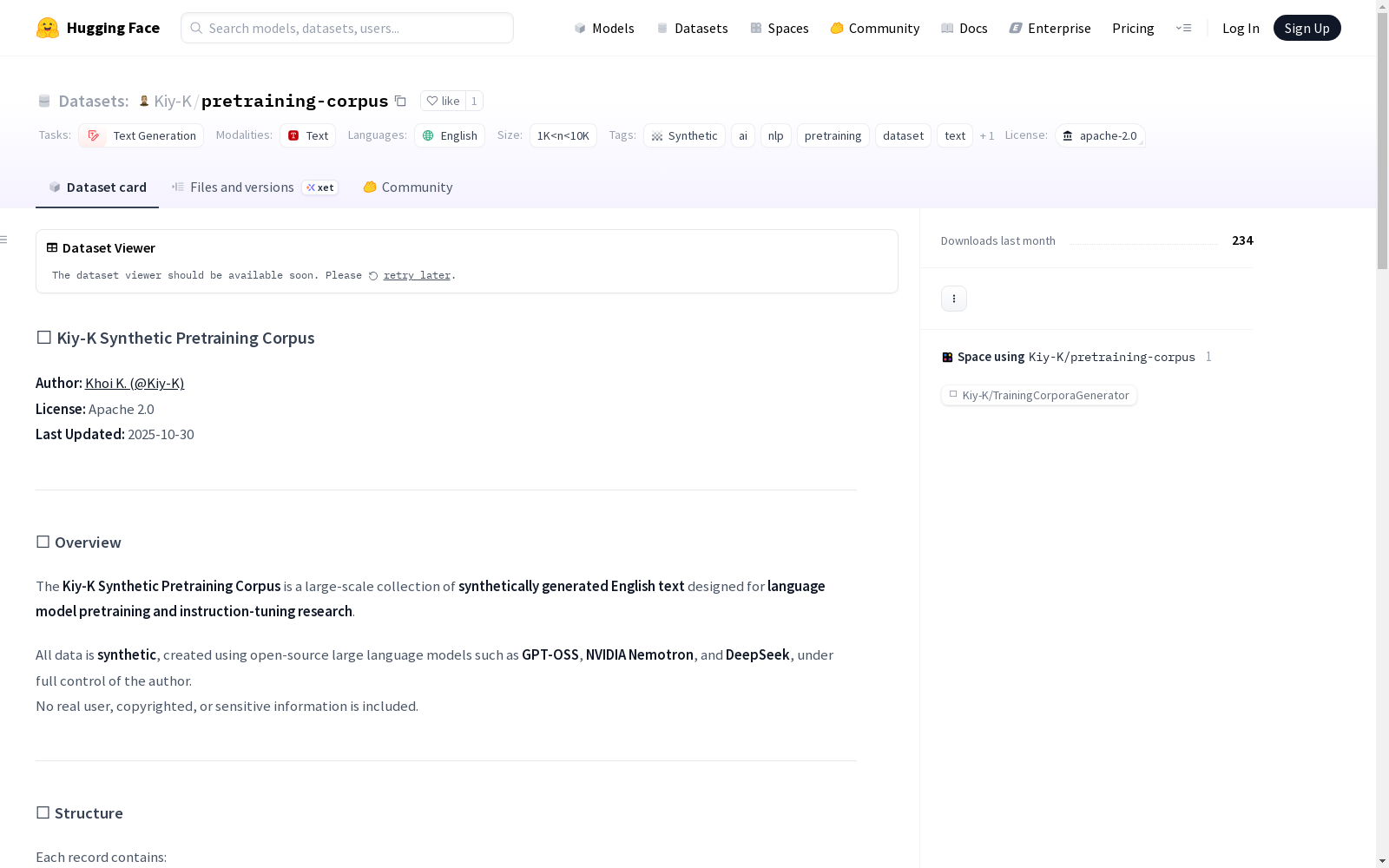
Task: Click the Last Updated date 2025-10-30
Action: 161,434
